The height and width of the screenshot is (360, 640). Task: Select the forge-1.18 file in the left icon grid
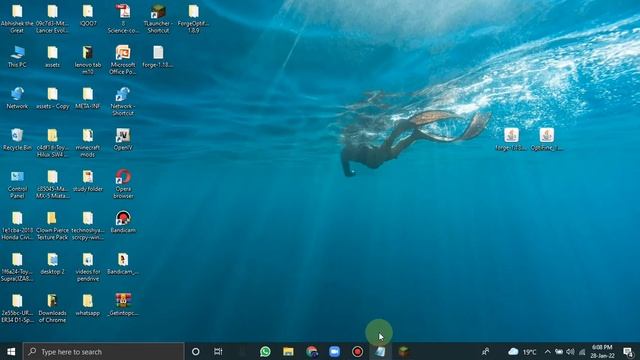[158, 57]
